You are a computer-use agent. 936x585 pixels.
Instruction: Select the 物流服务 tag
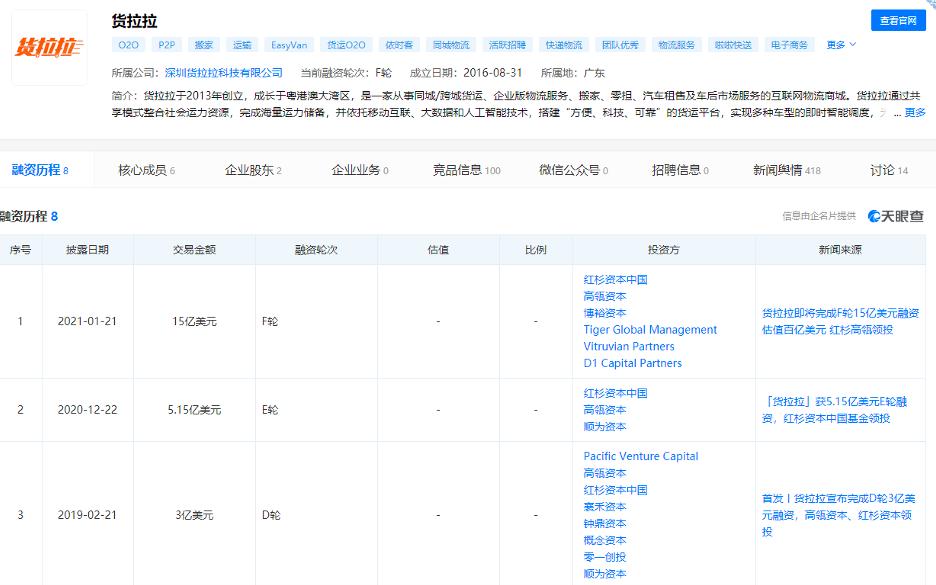(x=676, y=45)
